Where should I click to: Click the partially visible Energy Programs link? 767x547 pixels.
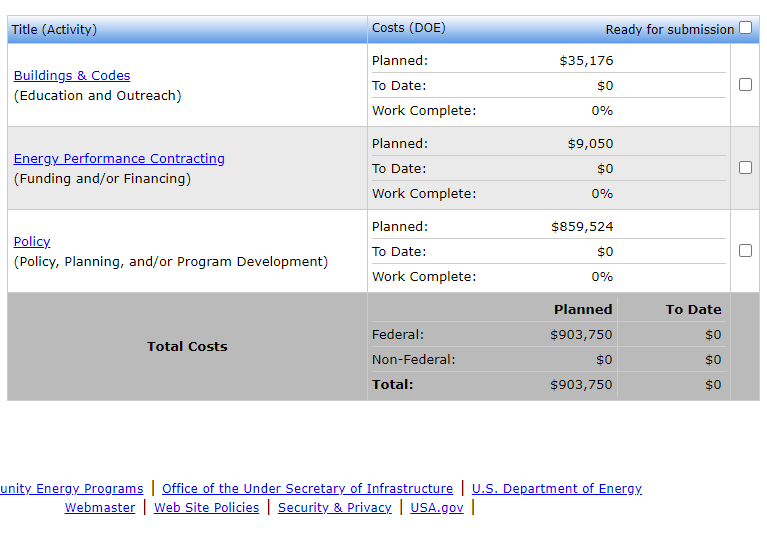click(x=72, y=488)
